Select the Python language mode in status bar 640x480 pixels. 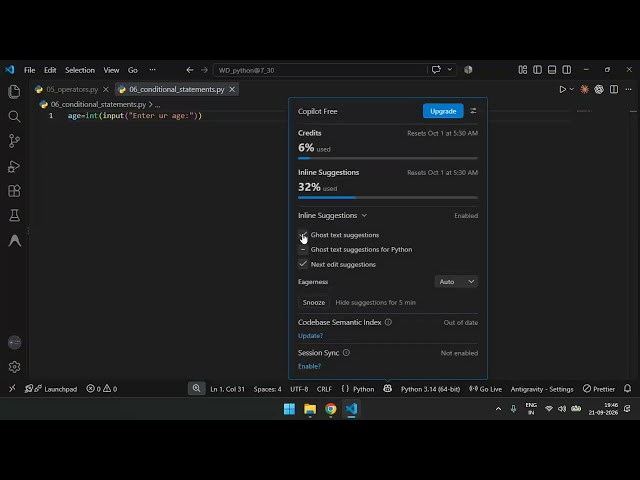363,389
